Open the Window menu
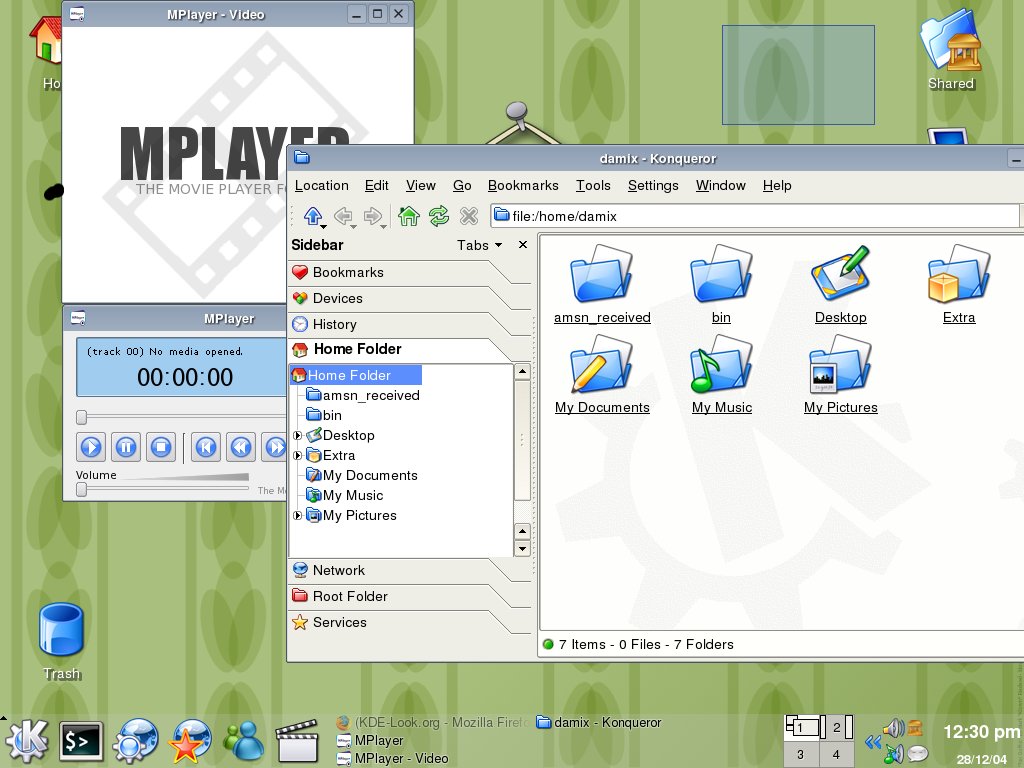This screenshot has width=1024, height=768. click(x=720, y=185)
